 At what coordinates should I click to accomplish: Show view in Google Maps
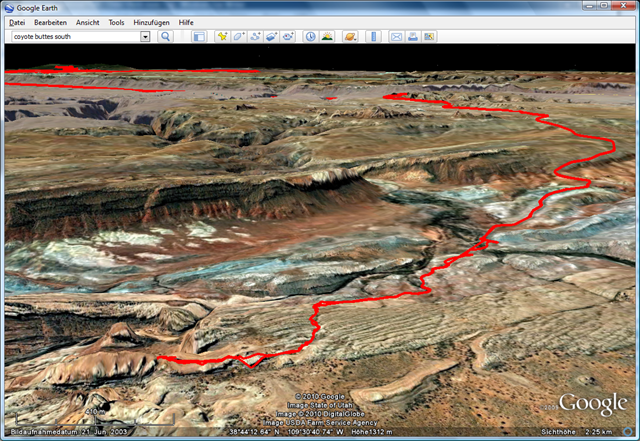(x=429, y=36)
